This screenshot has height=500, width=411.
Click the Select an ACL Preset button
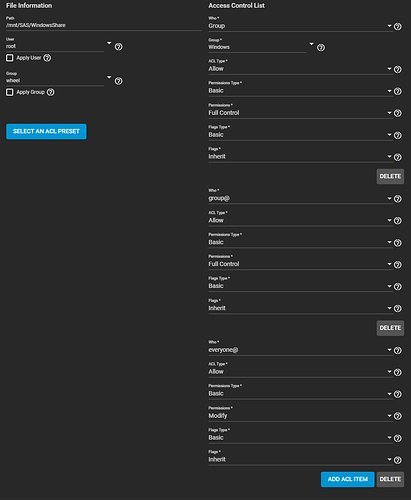tap(46, 131)
